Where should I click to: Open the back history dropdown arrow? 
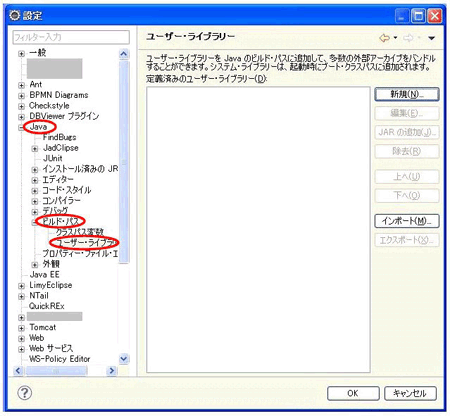[395, 38]
